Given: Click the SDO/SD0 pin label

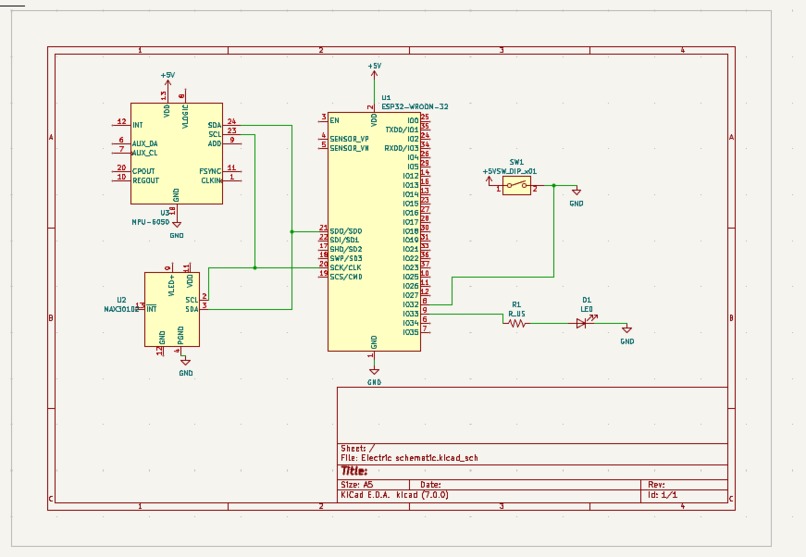Looking at the screenshot, I should (345, 231).
